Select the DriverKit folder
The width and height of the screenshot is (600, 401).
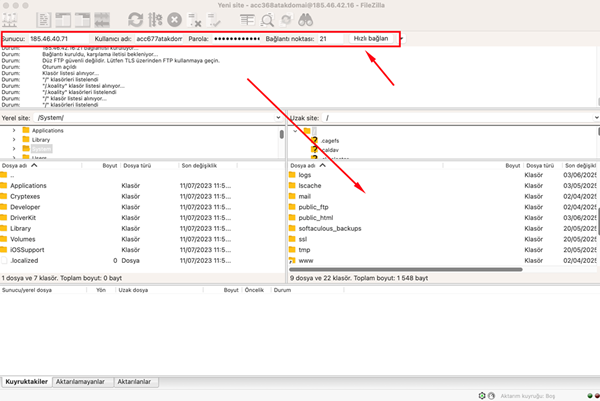click(x=142, y=218)
